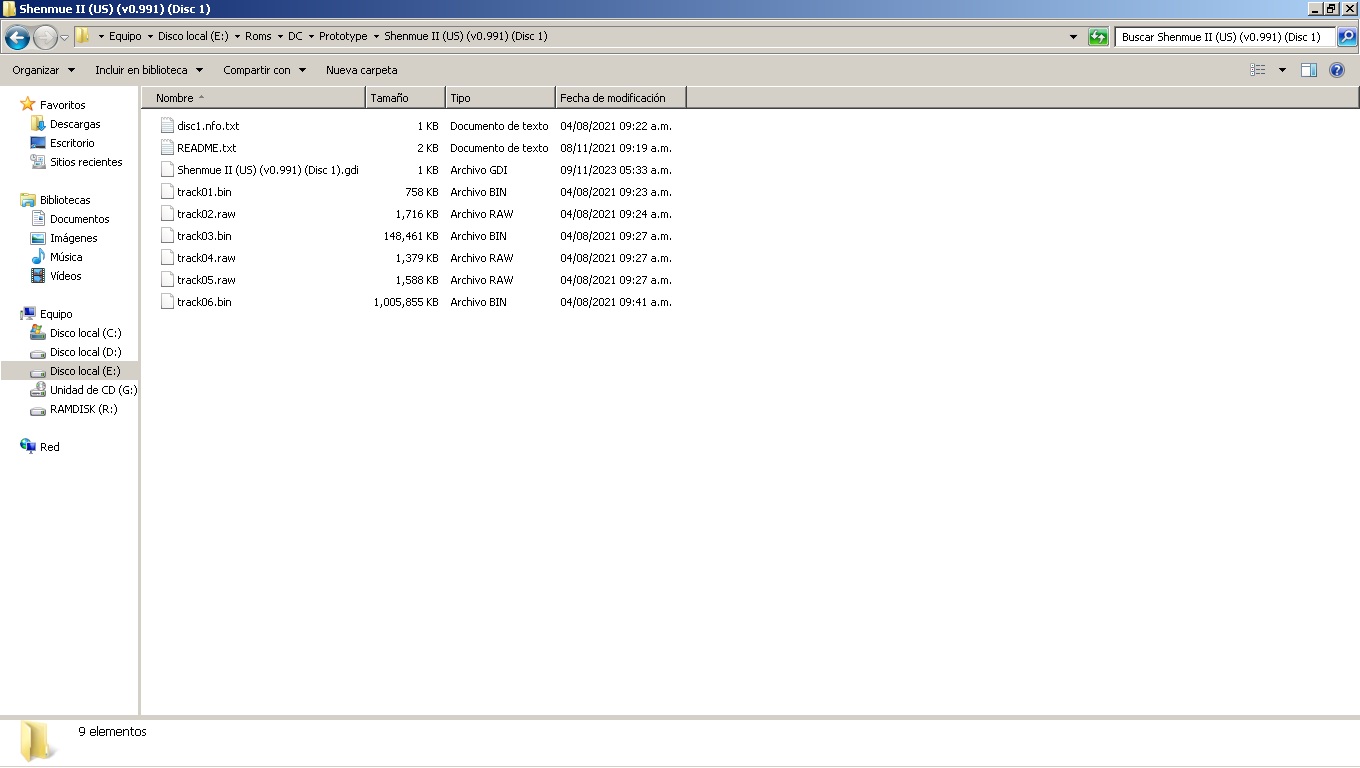
Task: Click the Back navigation arrow
Action: (17, 38)
